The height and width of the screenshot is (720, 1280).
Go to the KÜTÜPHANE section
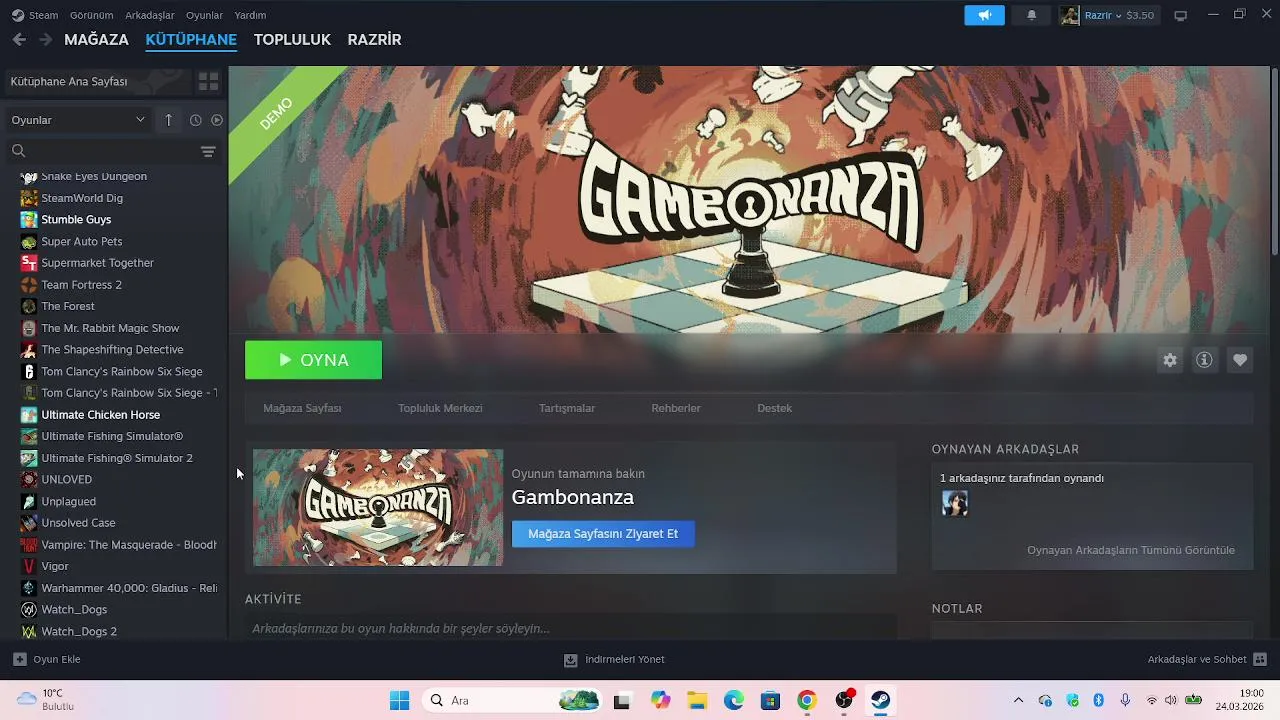coord(191,40)
